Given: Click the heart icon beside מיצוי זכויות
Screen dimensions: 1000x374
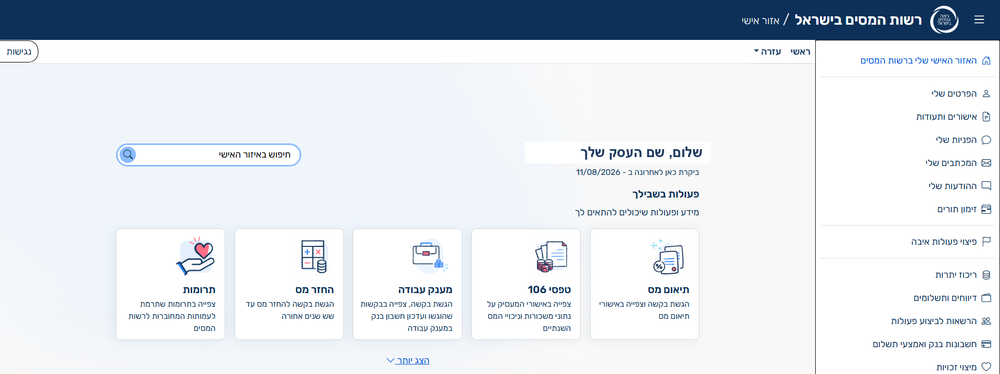Looking at the screenshot, I should click(987, 367).
